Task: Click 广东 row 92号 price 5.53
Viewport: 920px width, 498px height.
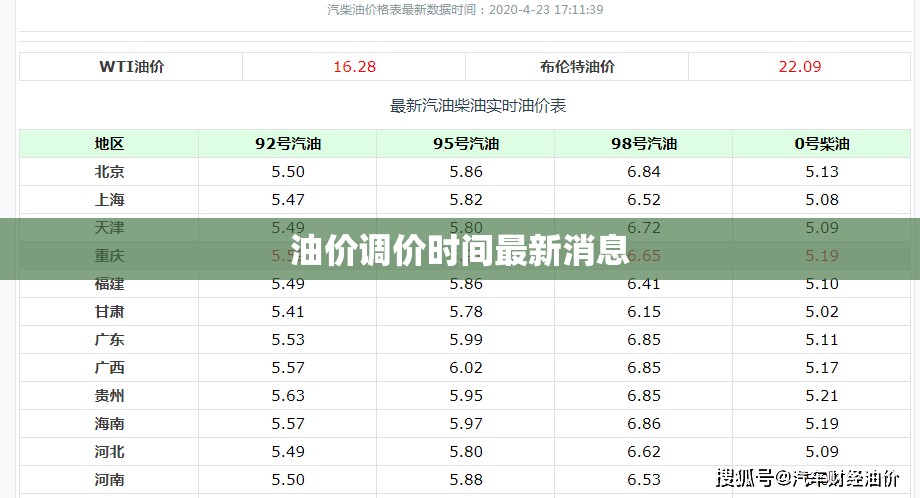Action: [288, 340]
